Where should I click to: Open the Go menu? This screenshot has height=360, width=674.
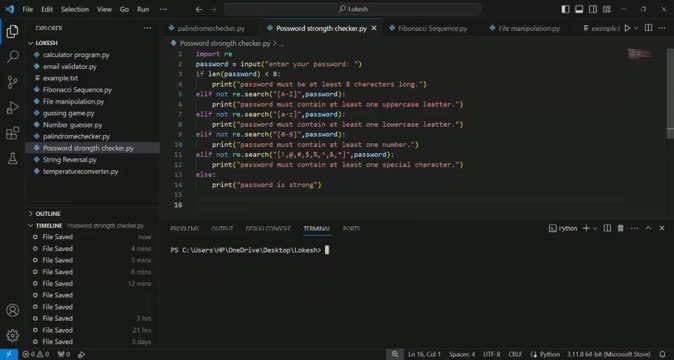[124, 9]
